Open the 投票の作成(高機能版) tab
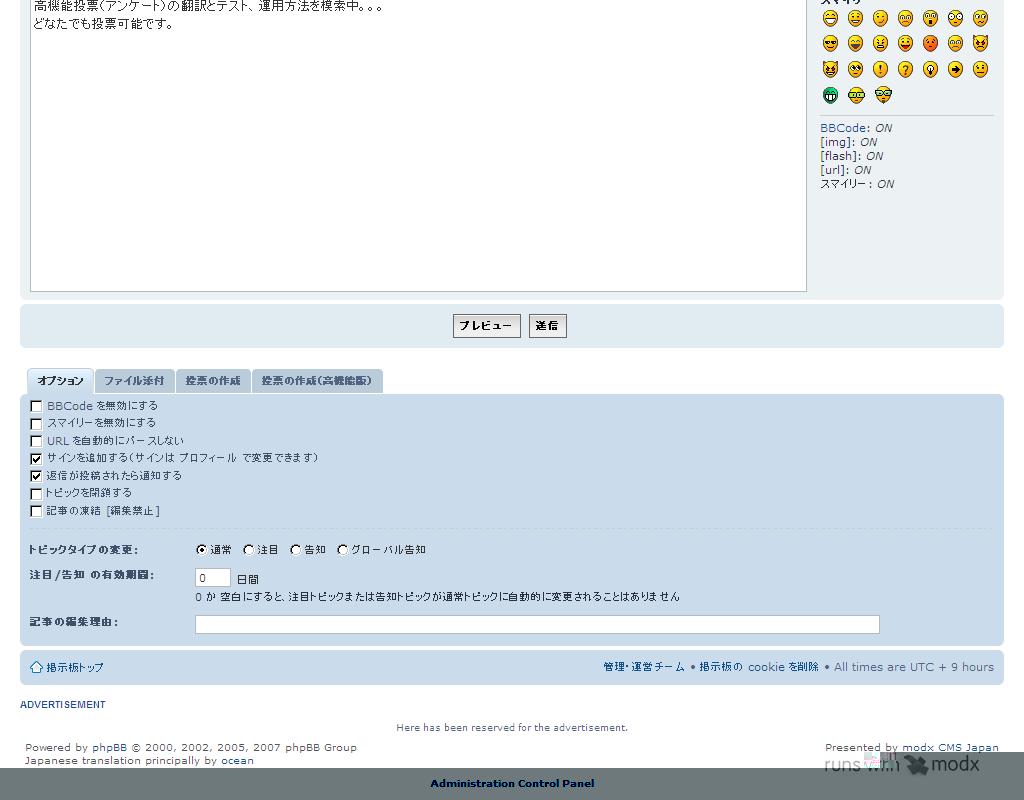This screenshot has height=800, width=1024. (316, 381)
